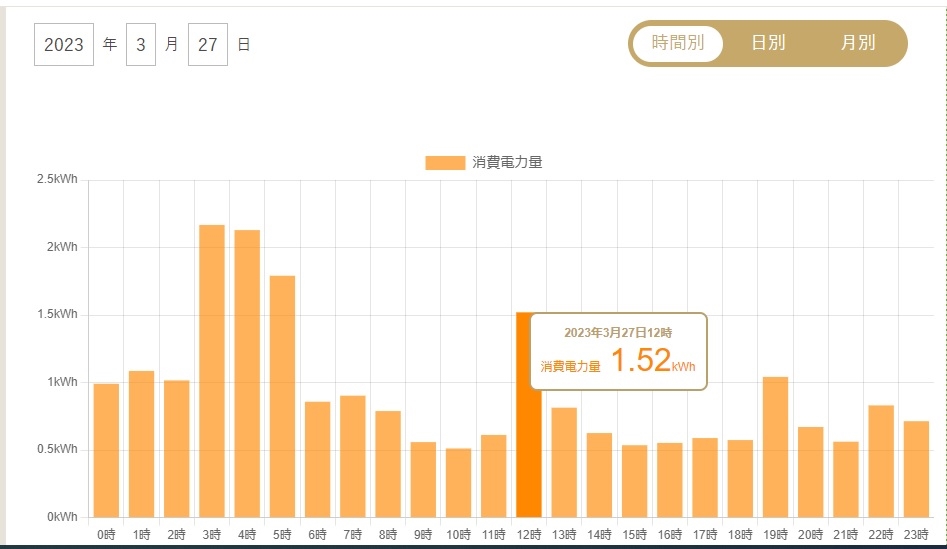Switch to the 日別 daily view
The height and width of the screenshot is (549, 947).
768,43
